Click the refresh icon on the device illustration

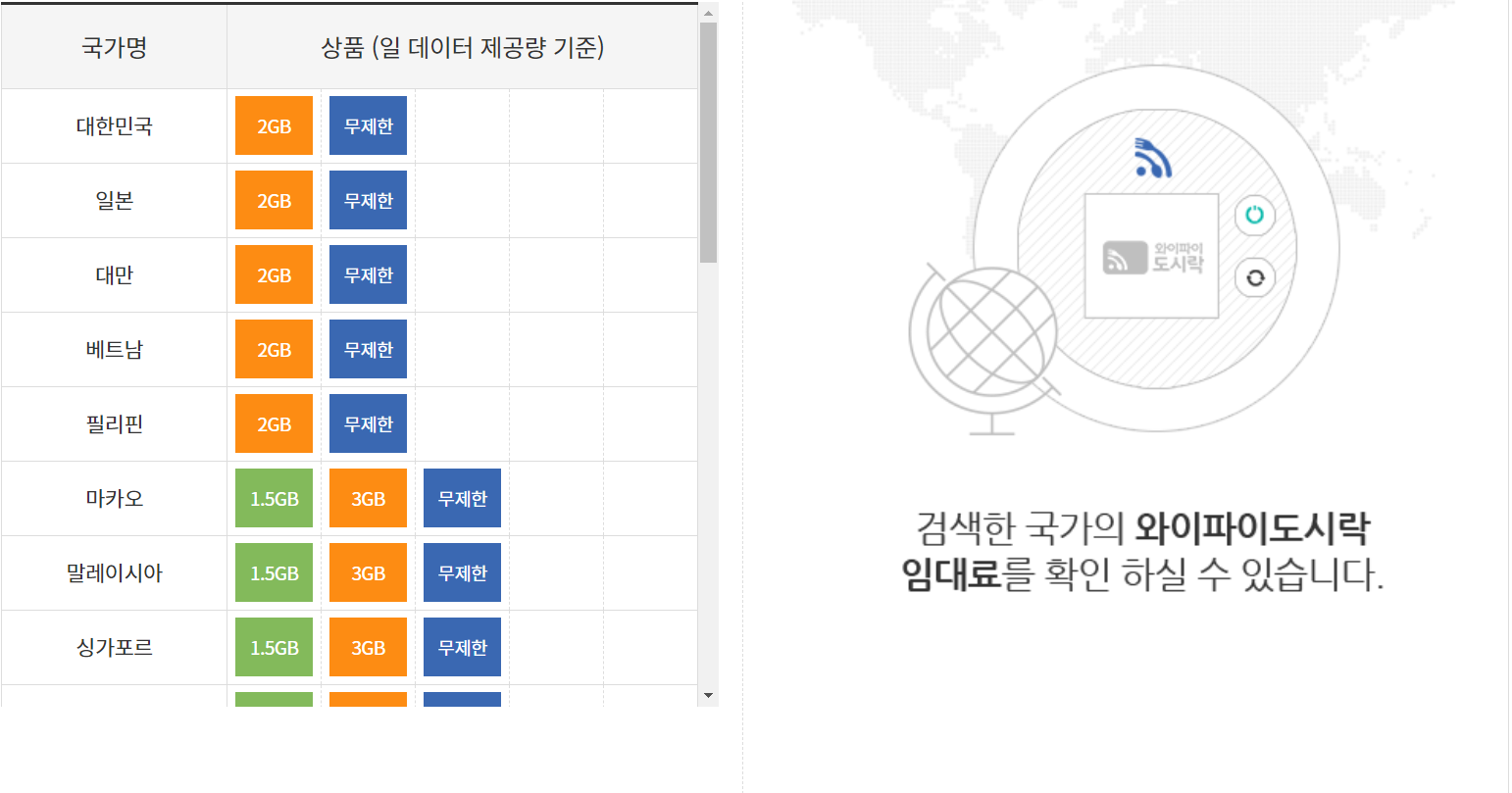[x=1255, y=278]
